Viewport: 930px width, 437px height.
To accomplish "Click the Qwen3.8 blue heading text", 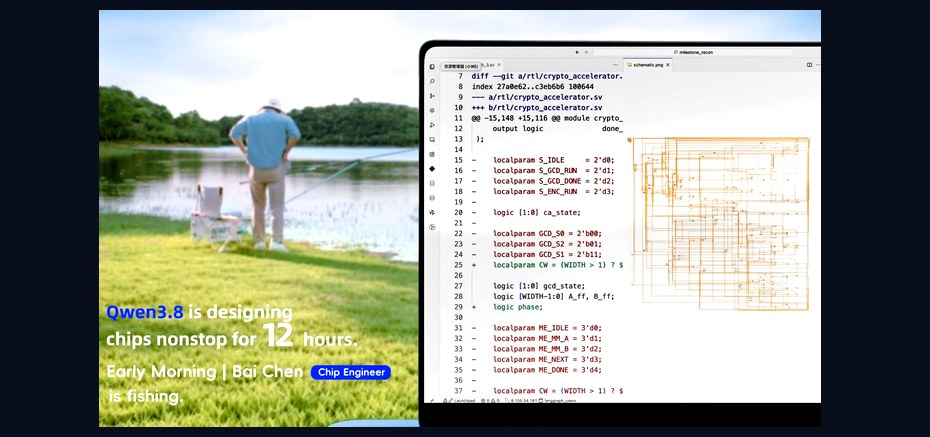I will coord(145,312).
